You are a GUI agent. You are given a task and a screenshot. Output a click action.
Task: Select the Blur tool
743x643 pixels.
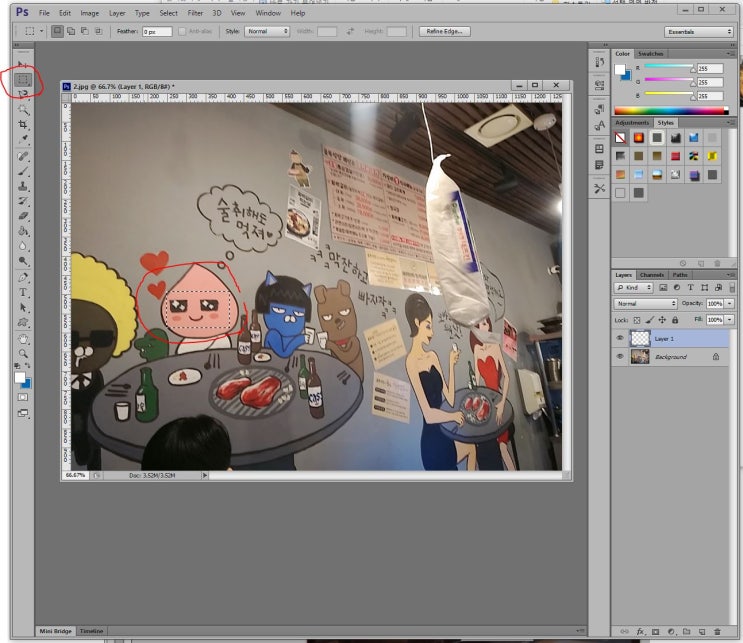23,246
